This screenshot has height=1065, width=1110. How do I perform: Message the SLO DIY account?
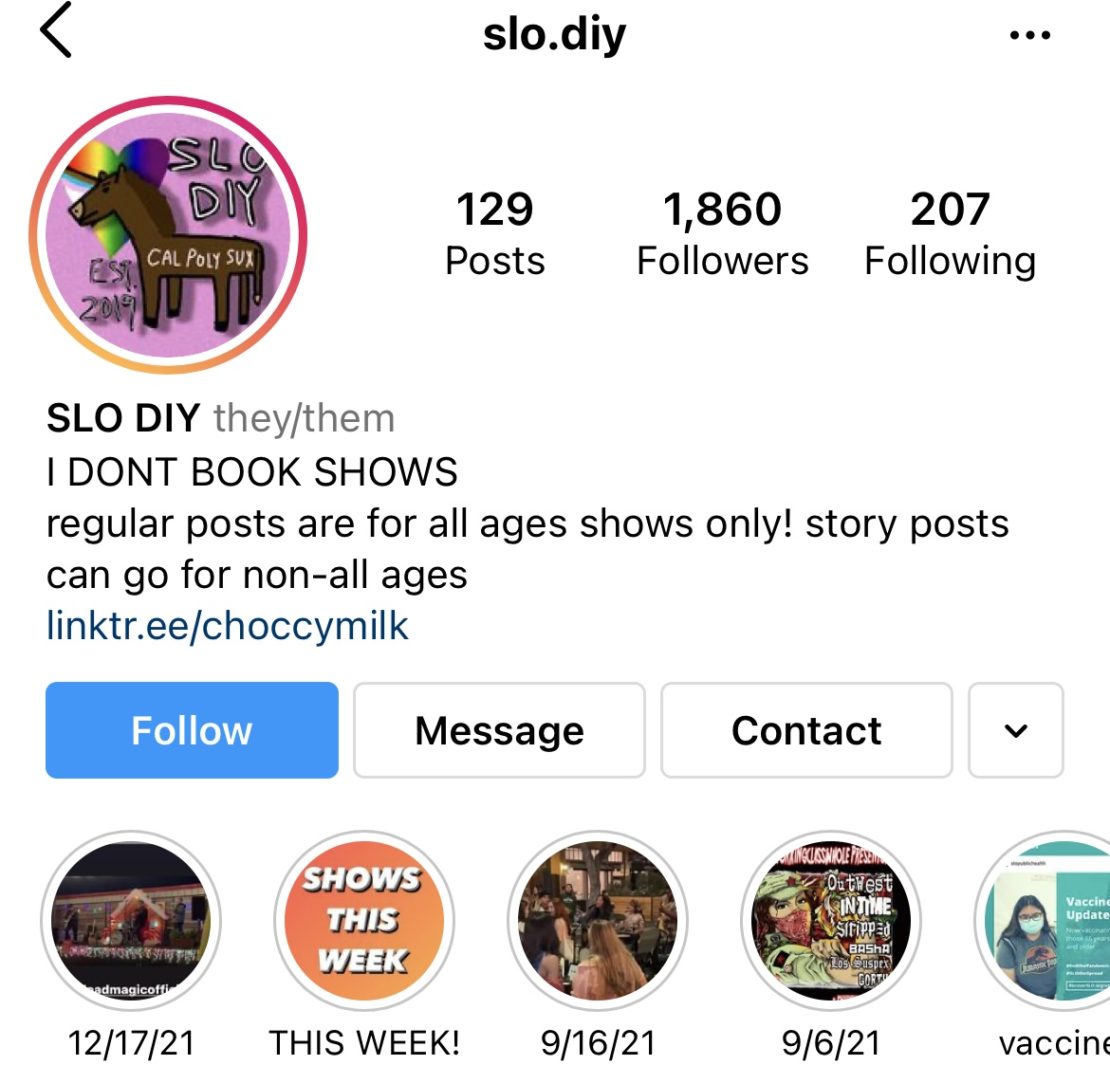(499, 730)
